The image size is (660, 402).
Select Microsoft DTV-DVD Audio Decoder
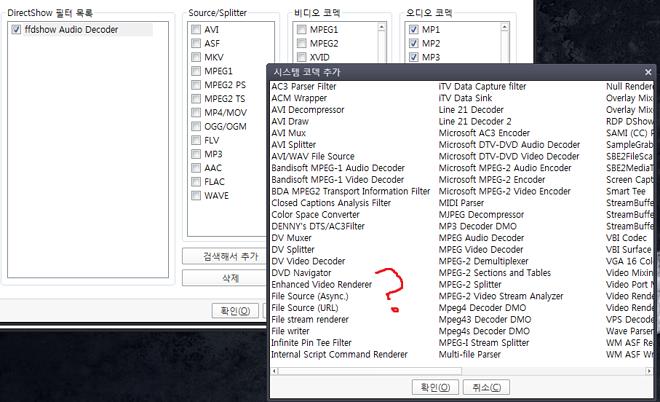tap(509, 145)
